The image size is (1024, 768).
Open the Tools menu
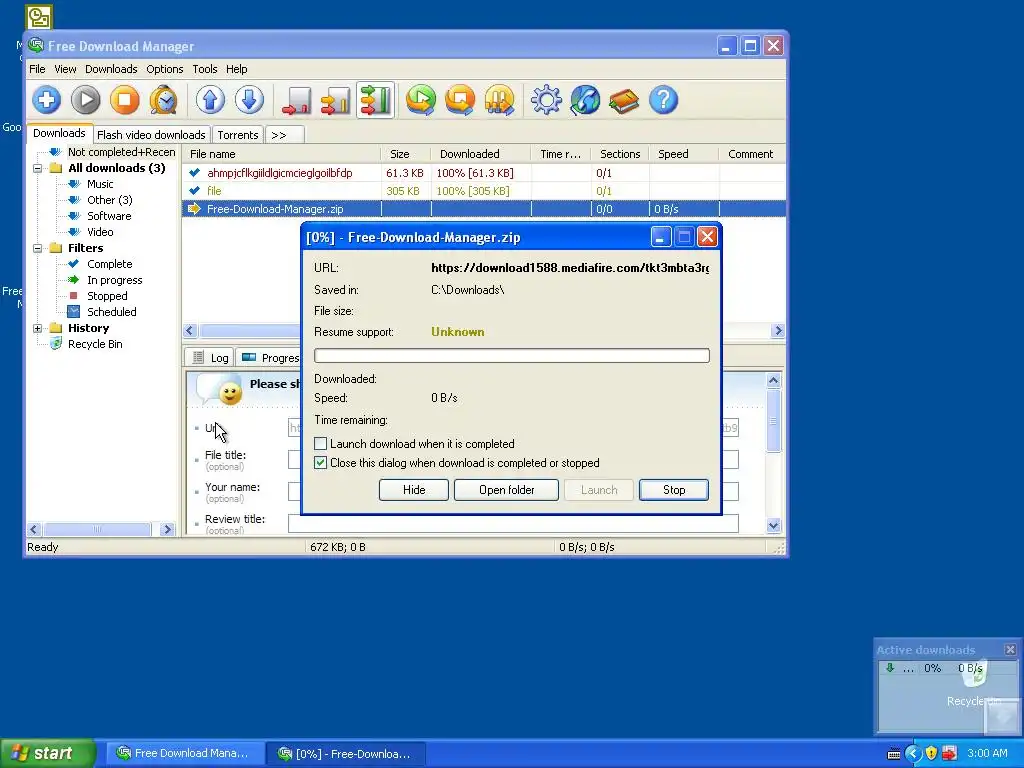point(204,69)
